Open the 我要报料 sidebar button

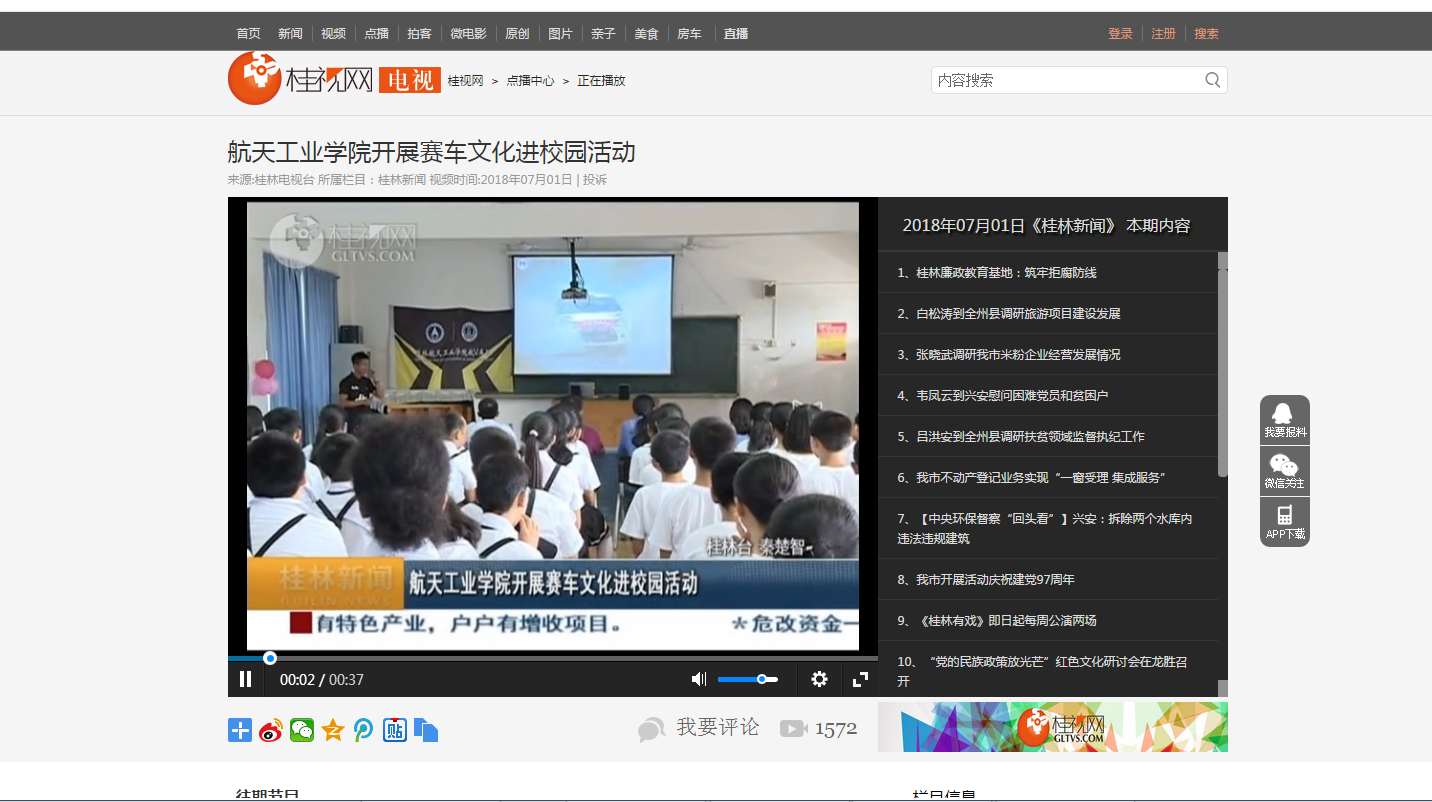point(1284,420)
